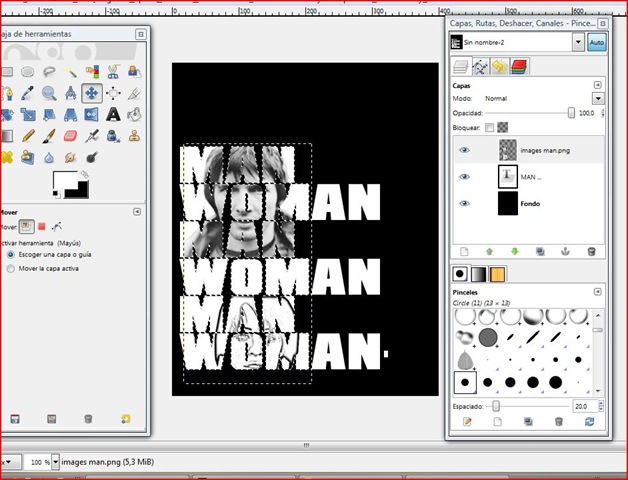Image resolution: width=628 pixels, height=480 pixels.
Task: Hide the images man.png layer
Action: point(464,150)
